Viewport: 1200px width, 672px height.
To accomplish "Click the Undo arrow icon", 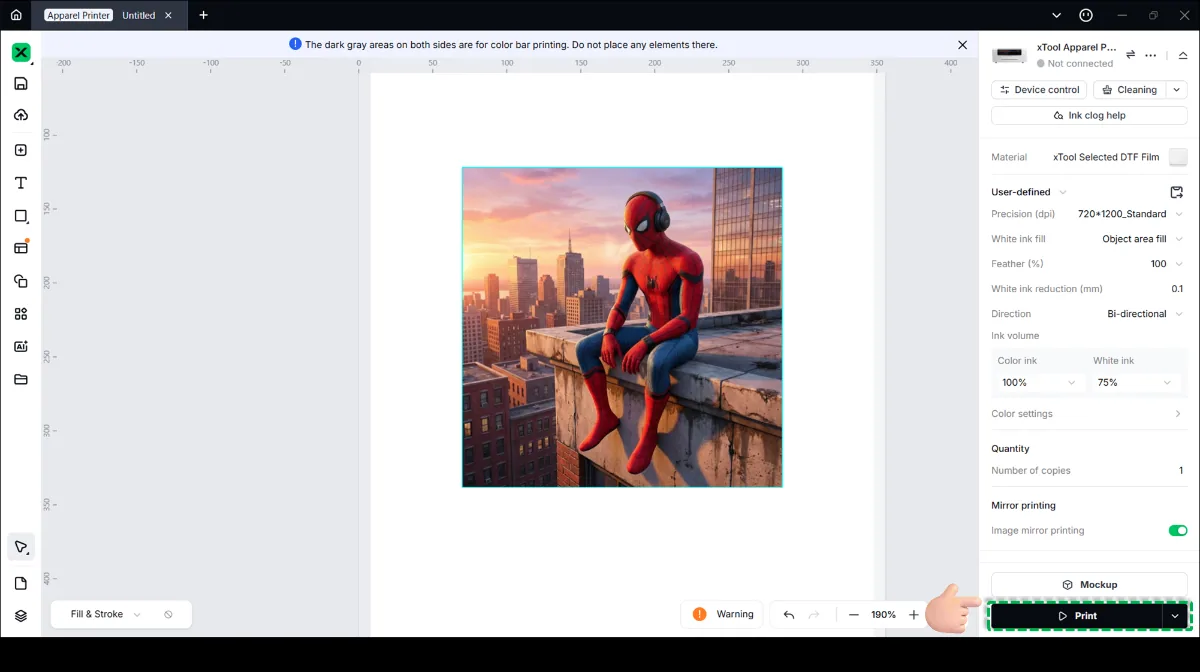I will pyautogui.click(x=789, y=615).
